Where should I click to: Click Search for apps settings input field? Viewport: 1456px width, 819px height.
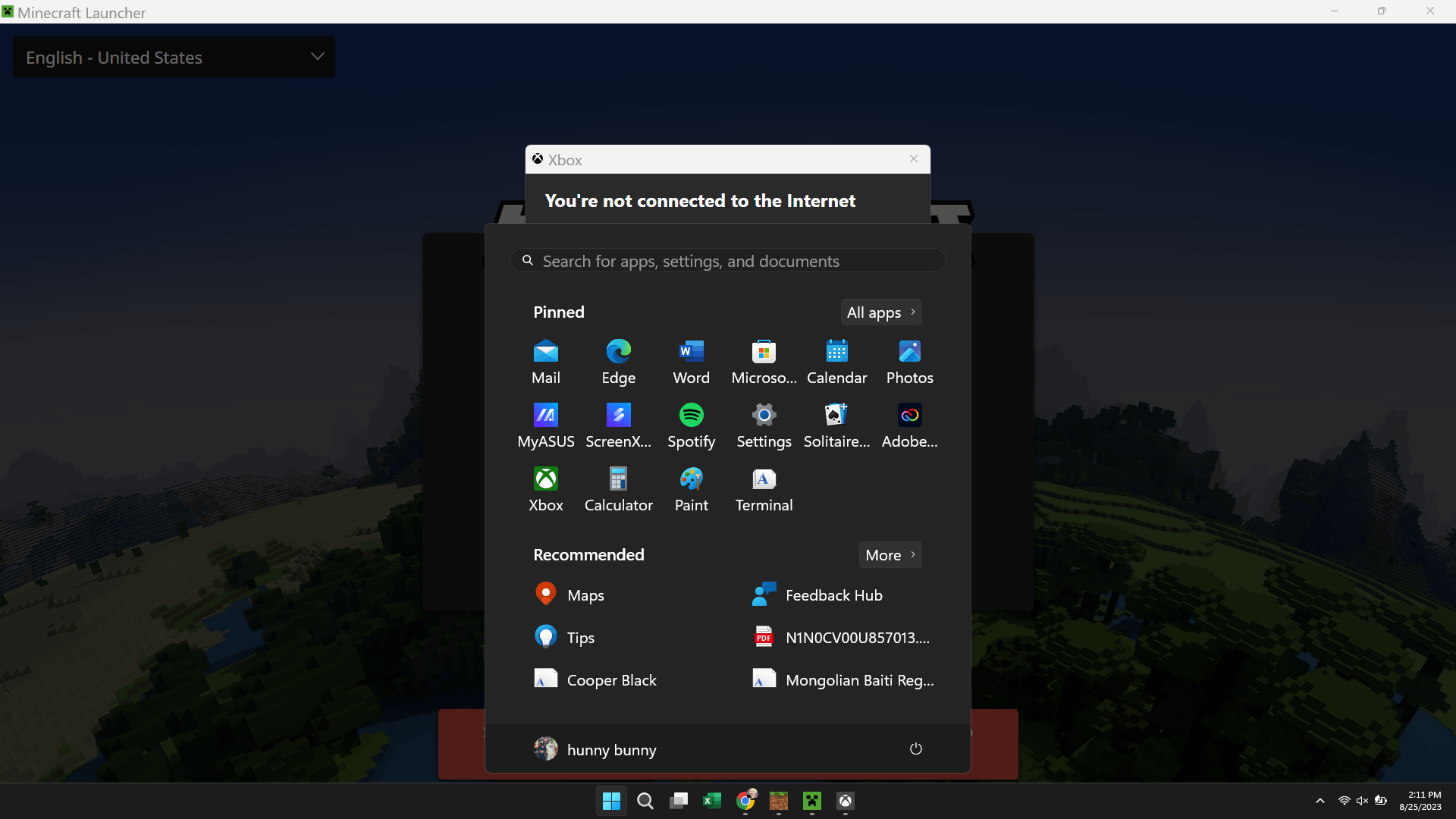coord(728,261)
